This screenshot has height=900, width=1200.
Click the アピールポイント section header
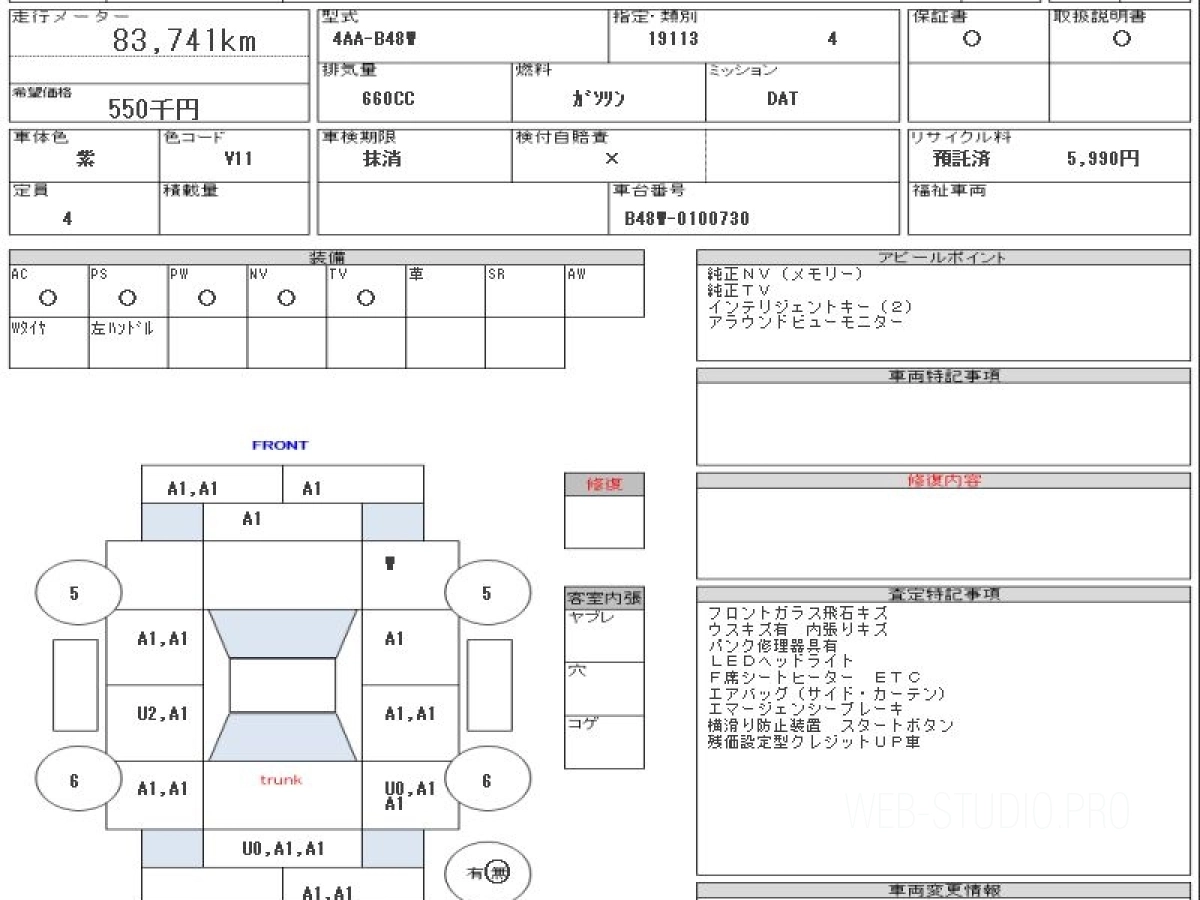[945, 257]
